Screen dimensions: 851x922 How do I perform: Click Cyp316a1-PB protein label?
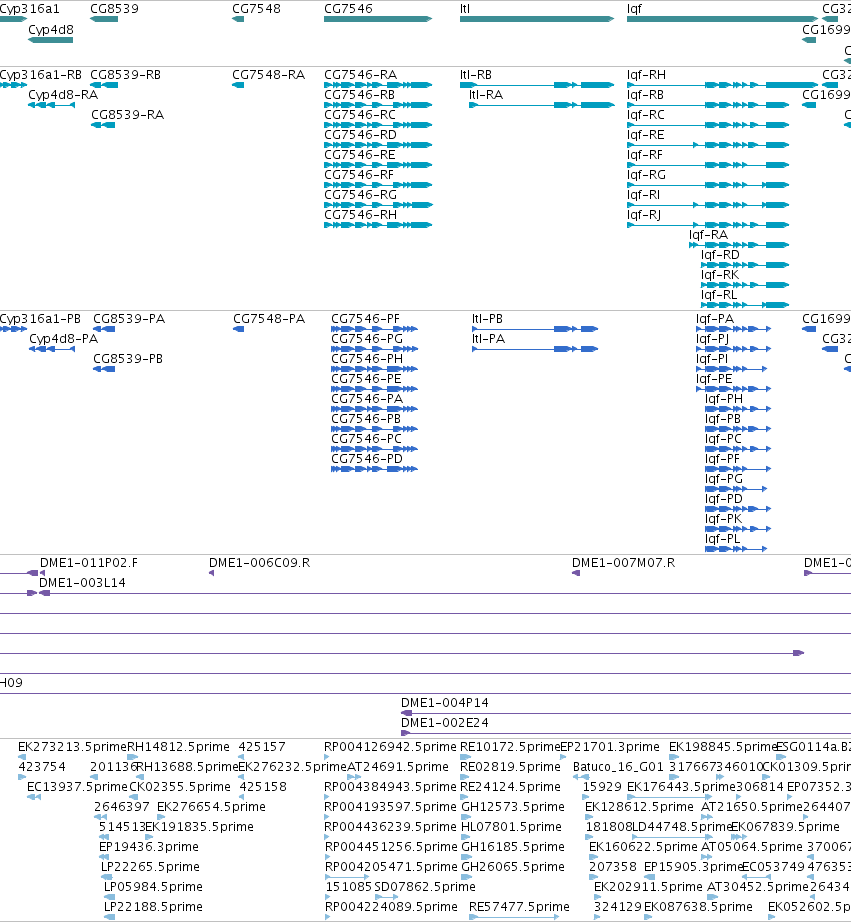(x=40, y=319)
